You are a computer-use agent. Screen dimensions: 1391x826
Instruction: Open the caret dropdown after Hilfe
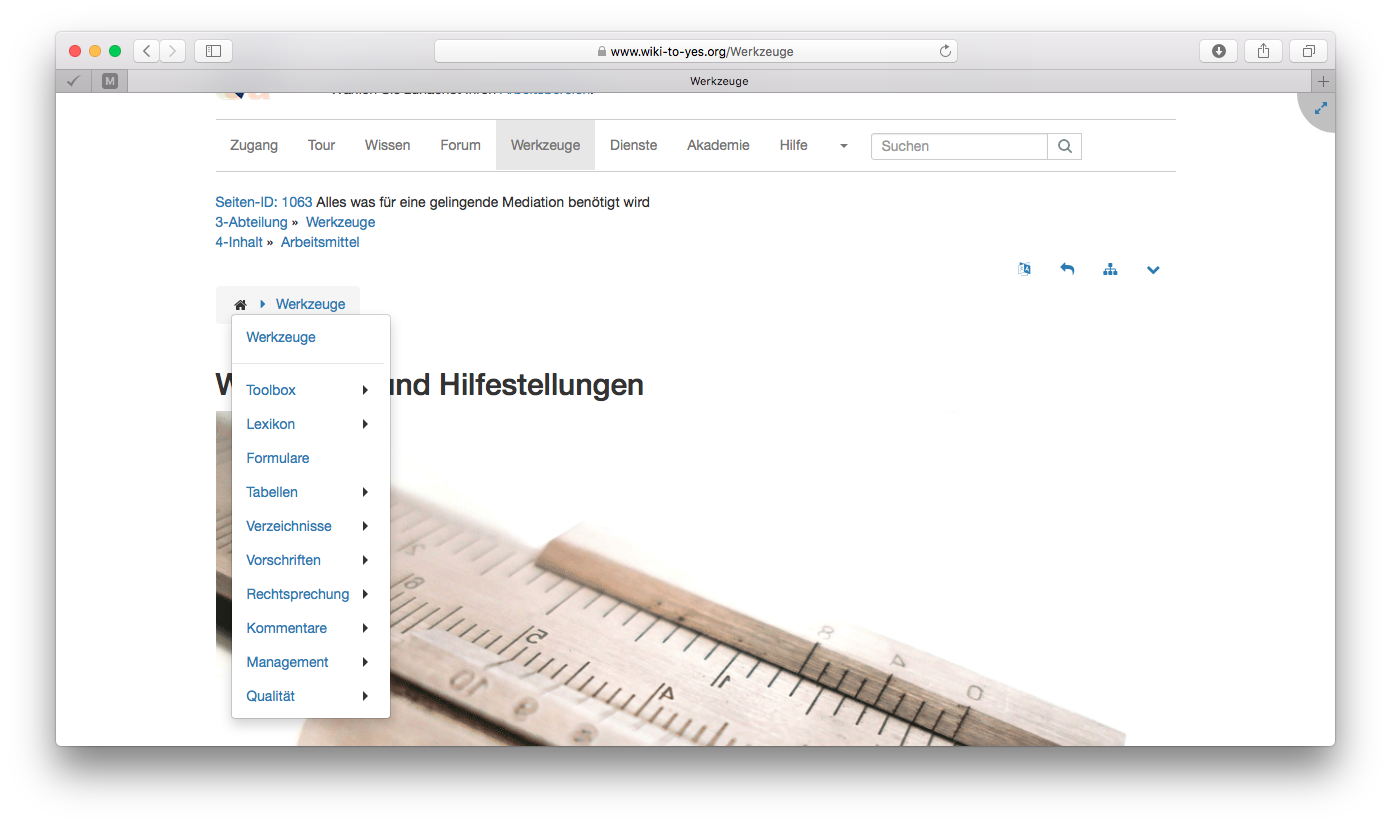click(843, 146)
